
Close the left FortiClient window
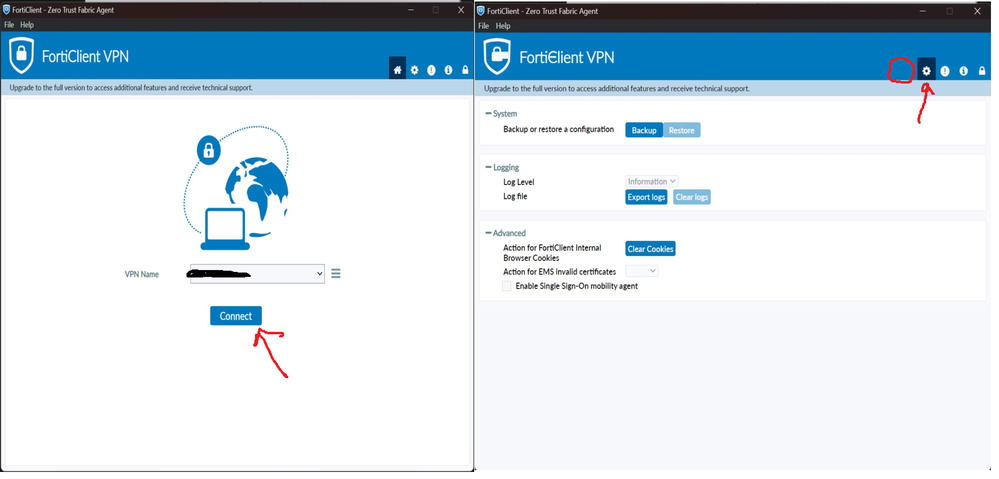pyautogui.click(x=461, y=10)
